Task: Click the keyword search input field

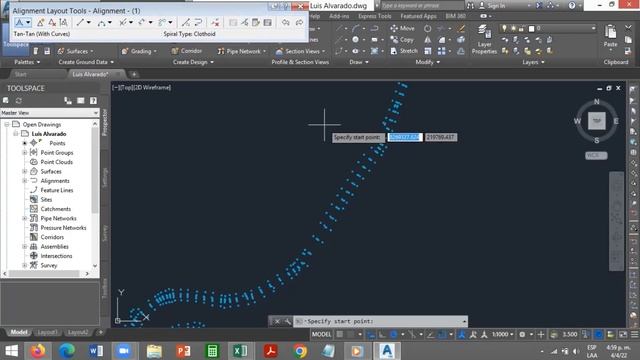Action: pos(422,5)
